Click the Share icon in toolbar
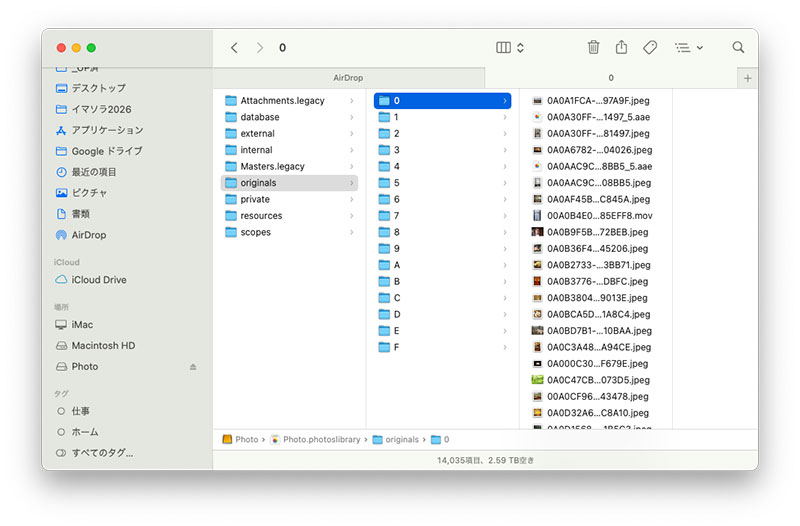 (x=621, y=47)
